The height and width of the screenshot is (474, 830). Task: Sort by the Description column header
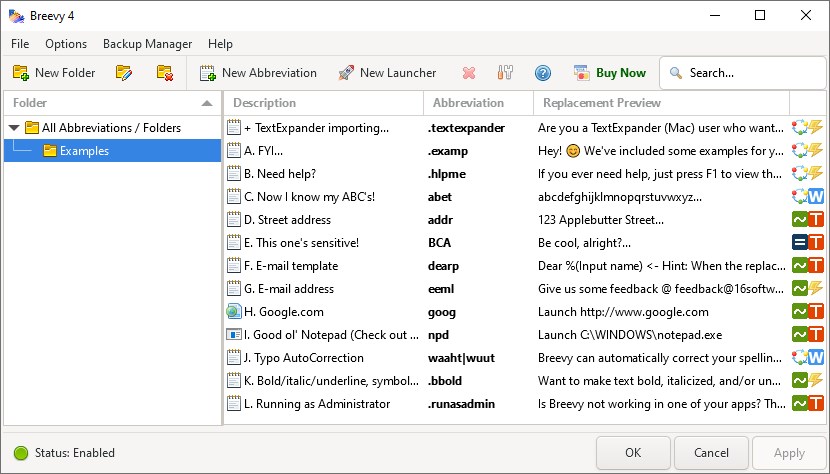click(323, 103)
